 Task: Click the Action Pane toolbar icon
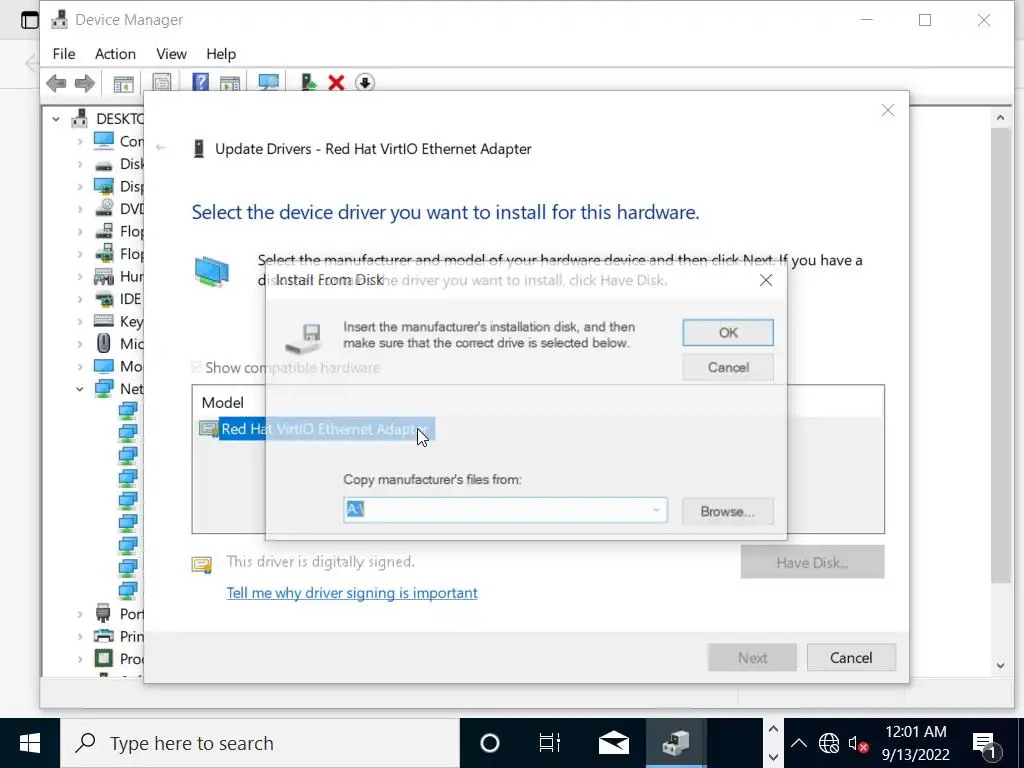(230, 83)
